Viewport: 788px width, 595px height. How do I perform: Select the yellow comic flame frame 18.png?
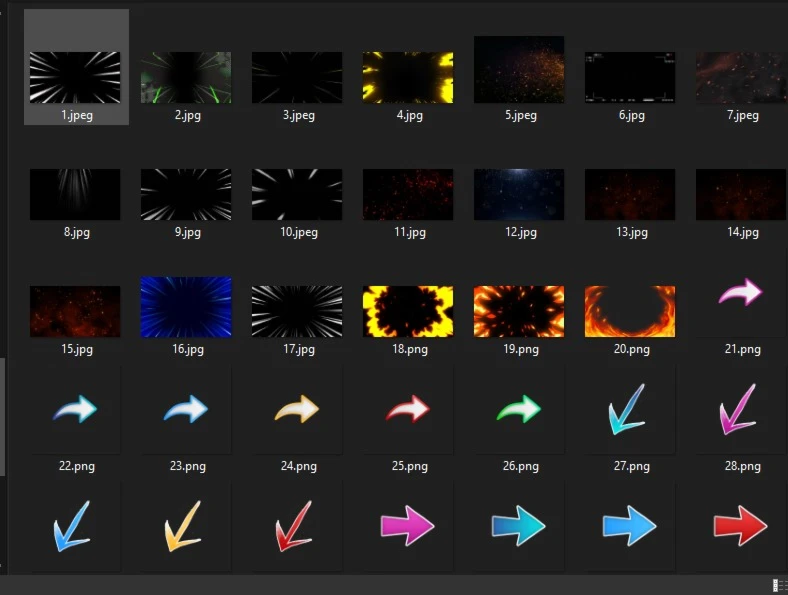[408, 312]
